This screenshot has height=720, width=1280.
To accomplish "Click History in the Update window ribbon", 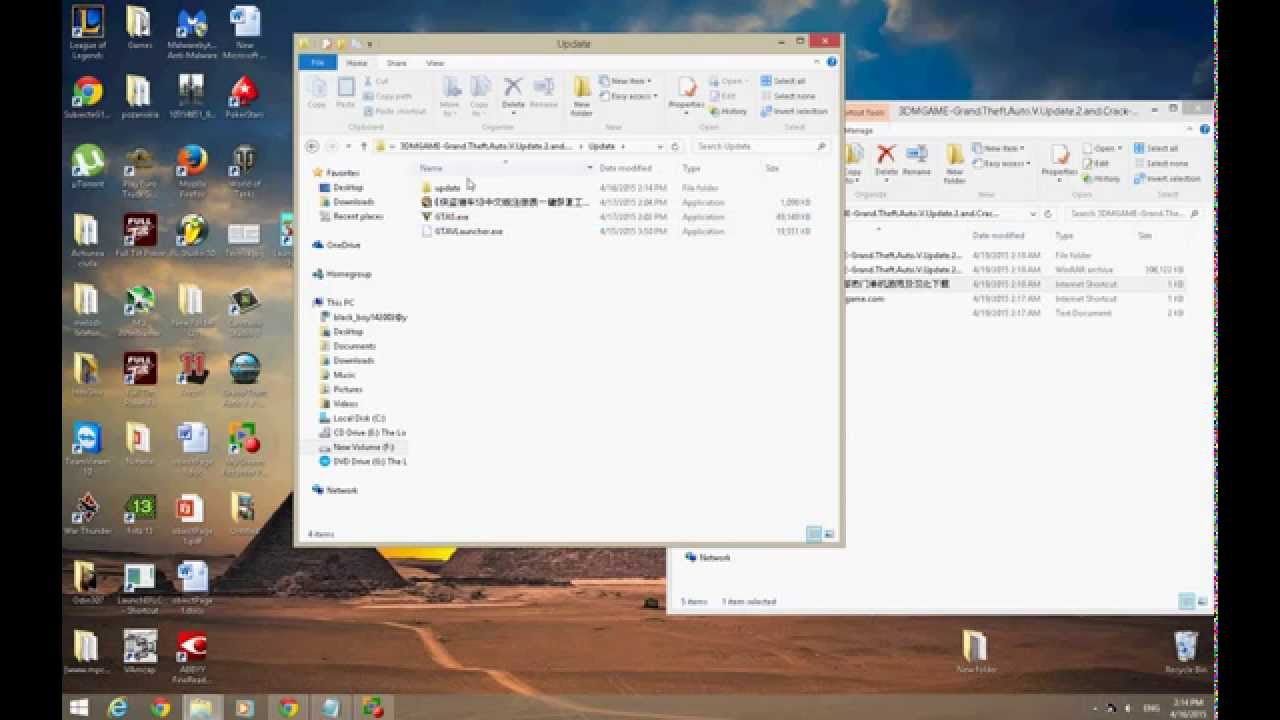I will (x=727, y=111).
